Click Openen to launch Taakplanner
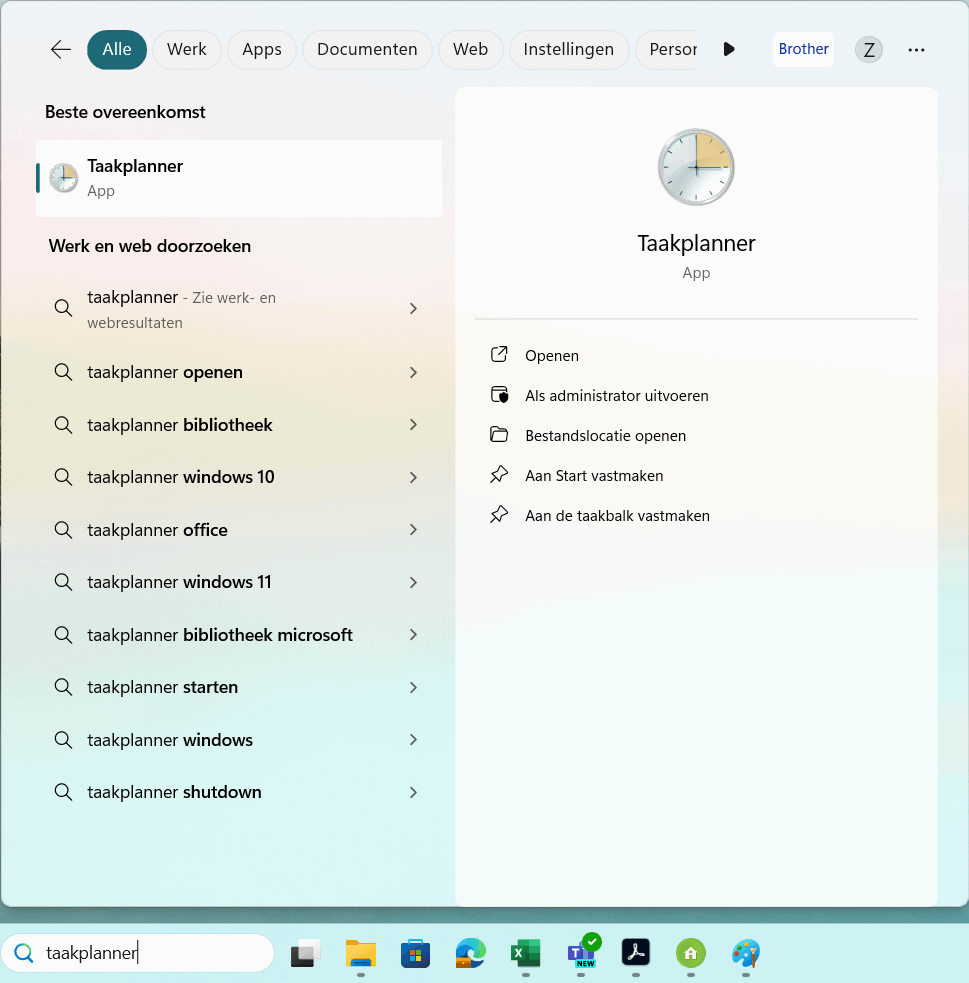Viewport: 969px width, 983px height. (552, 356)
